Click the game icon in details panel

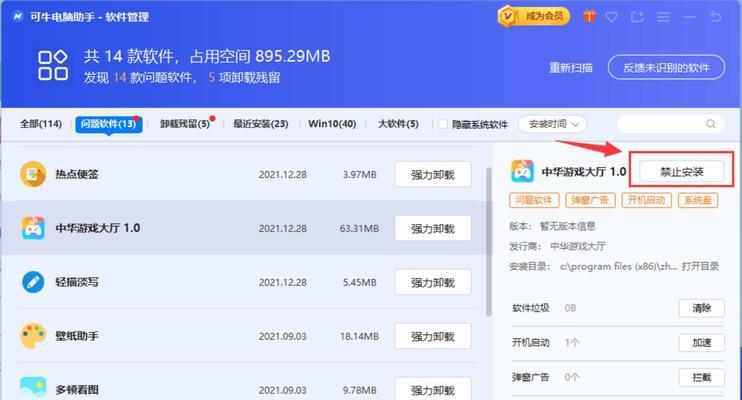click(x=522, y=171)
